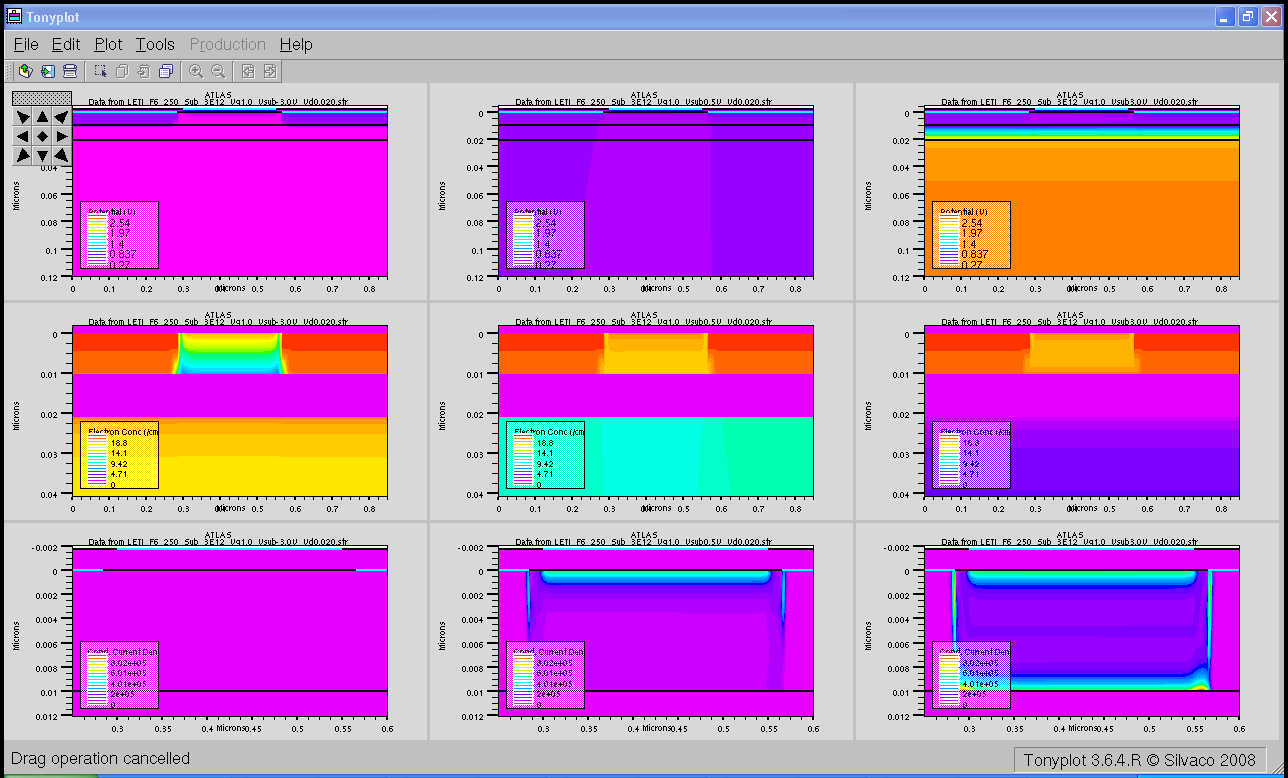Click the Next page toolbar icon
The height and width of the screenshot is (778, 1288).
pyautogui.click(x=270, y=71)
